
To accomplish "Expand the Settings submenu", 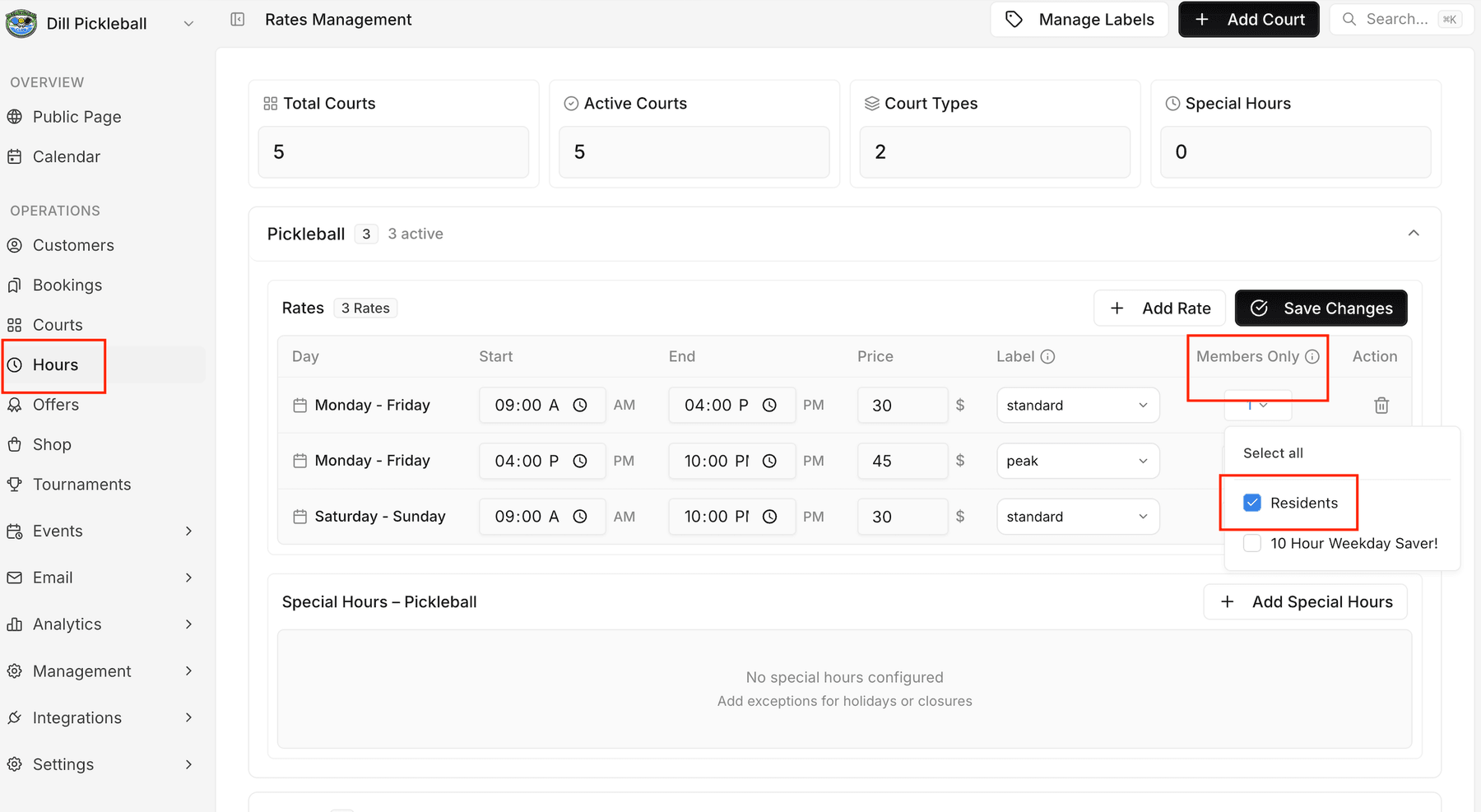I will pyautogui.click(x=188, y=764).
